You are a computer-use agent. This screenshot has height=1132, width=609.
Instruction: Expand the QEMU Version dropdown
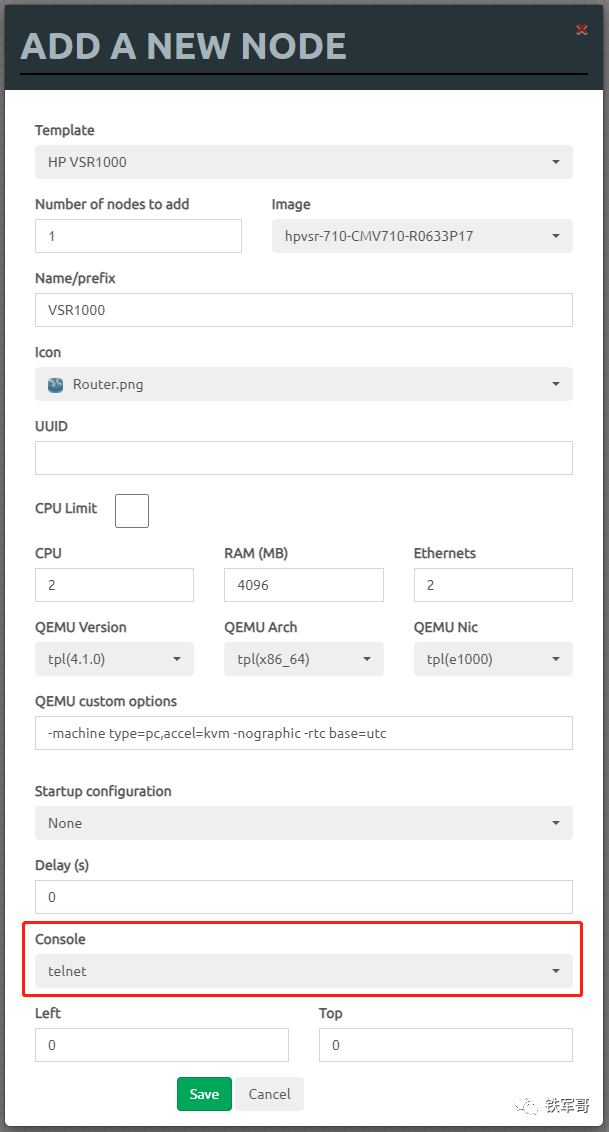[114, 659]
